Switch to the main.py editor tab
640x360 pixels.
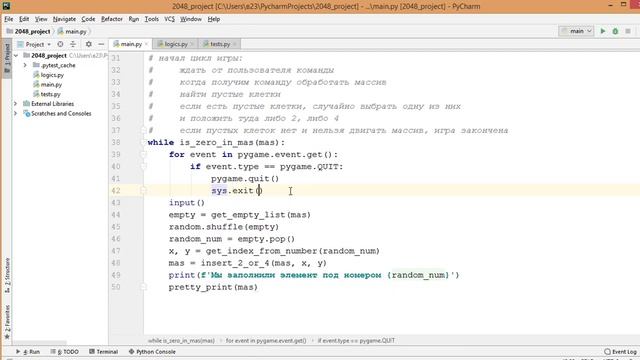131,44
